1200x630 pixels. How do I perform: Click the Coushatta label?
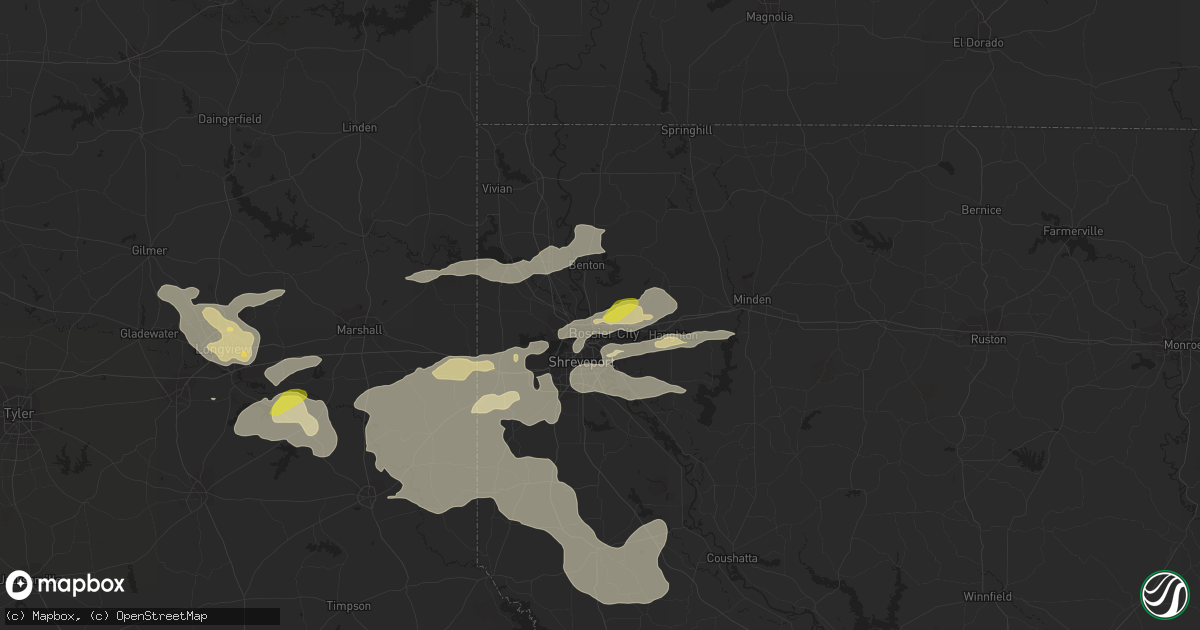coord(732,558)
